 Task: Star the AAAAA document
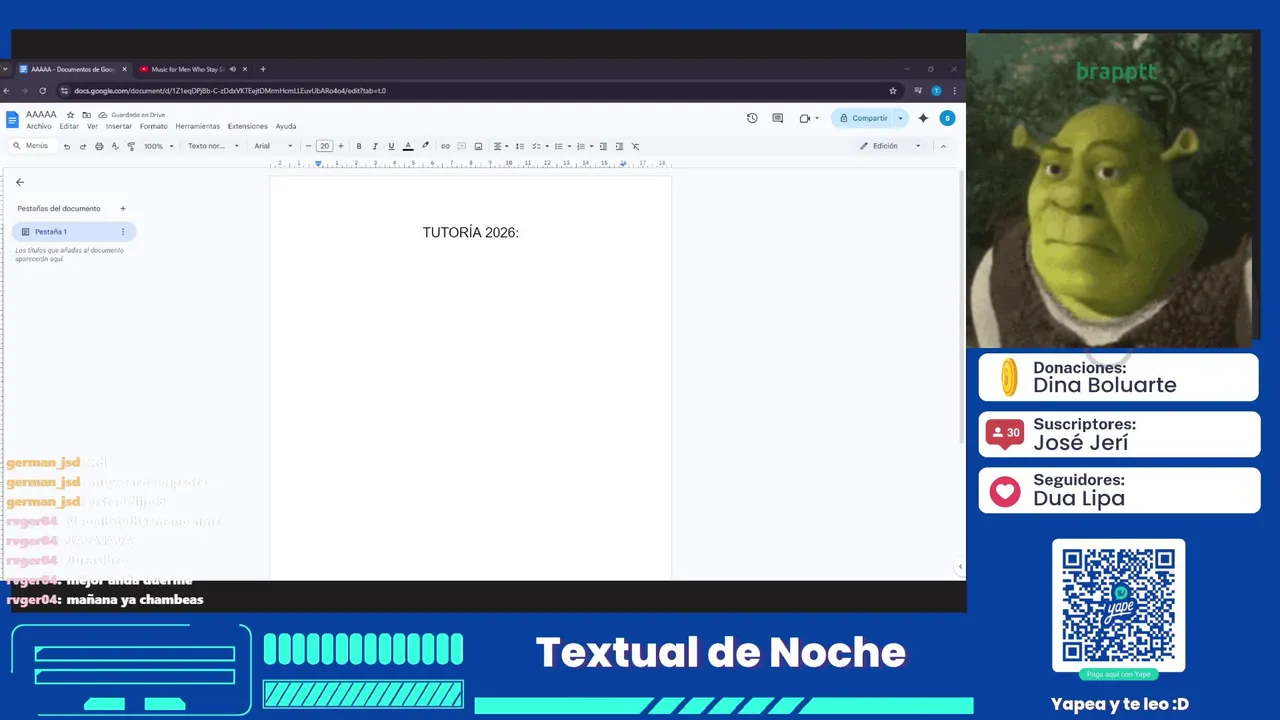pos(72,115)
